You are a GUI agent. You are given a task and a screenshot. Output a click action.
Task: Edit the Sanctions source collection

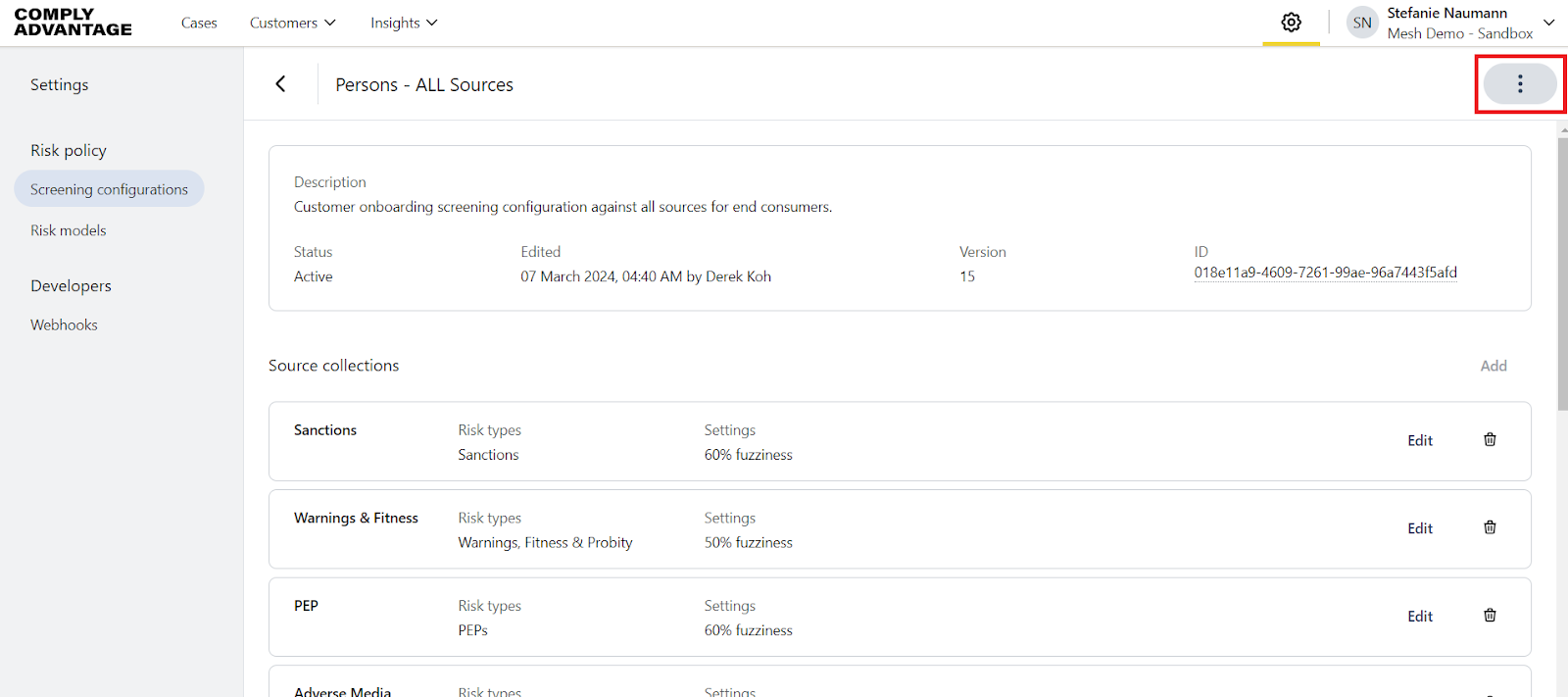click(x=1420, y=441)
